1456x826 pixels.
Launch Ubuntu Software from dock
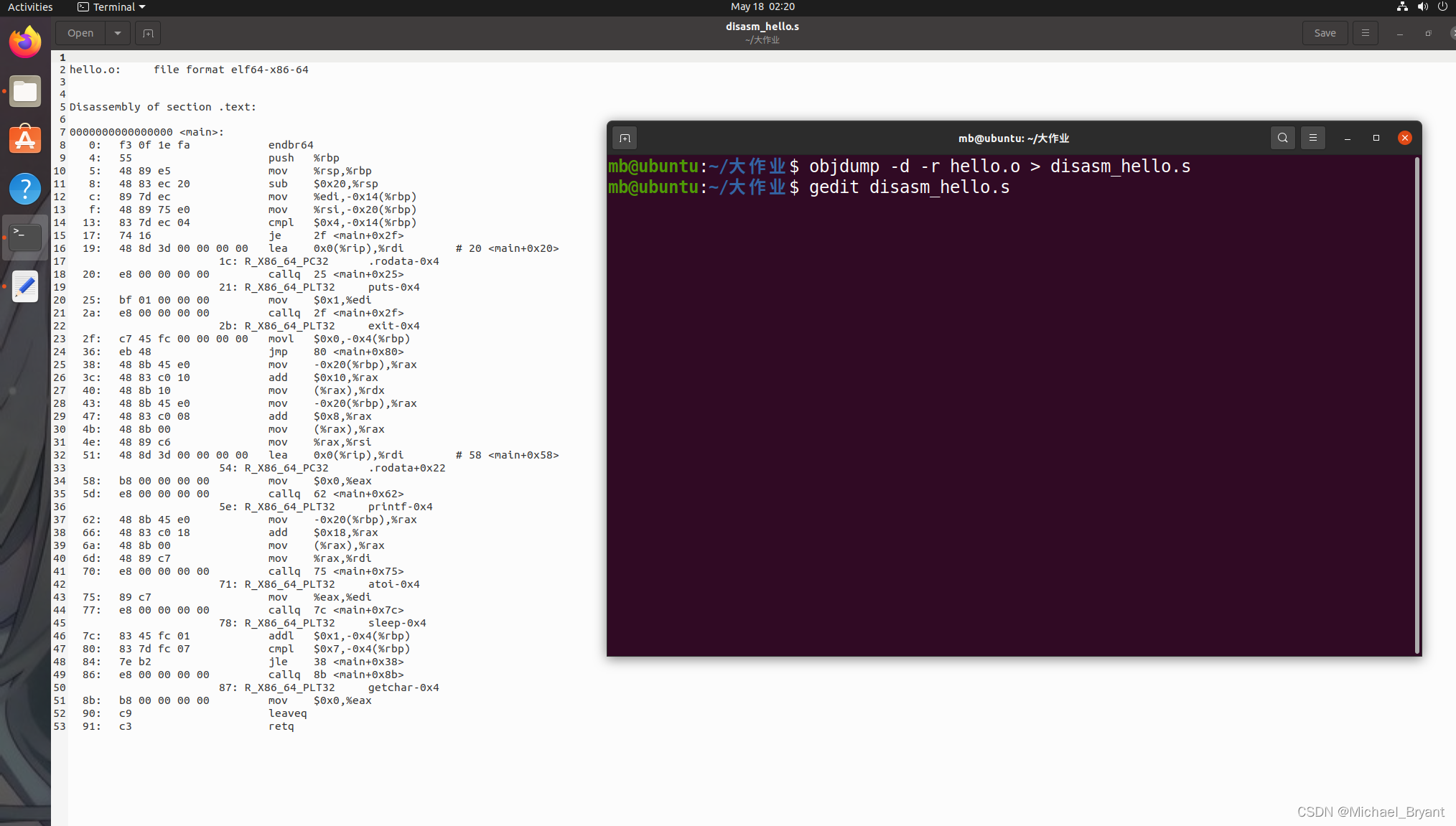25,139
